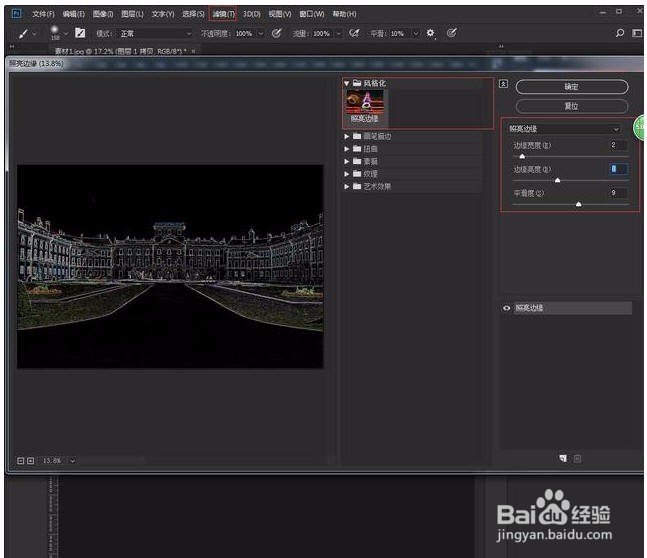Zoom in preview with plus button
Screen dimensions: 647x558
(31, 461)
